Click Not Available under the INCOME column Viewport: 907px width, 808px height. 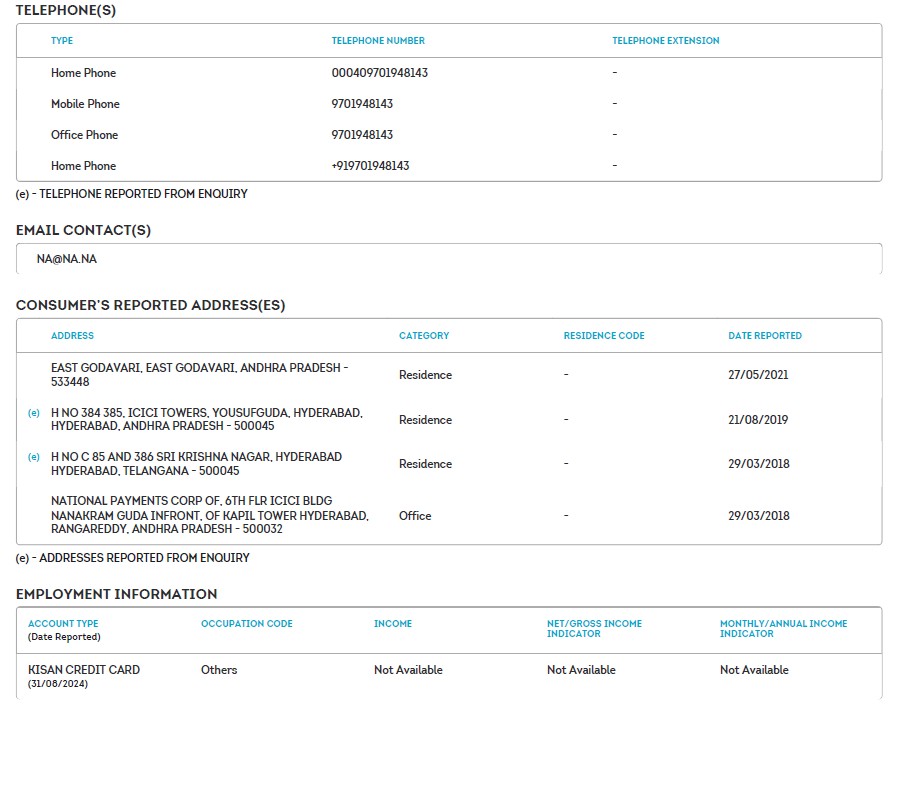(408, 670)
